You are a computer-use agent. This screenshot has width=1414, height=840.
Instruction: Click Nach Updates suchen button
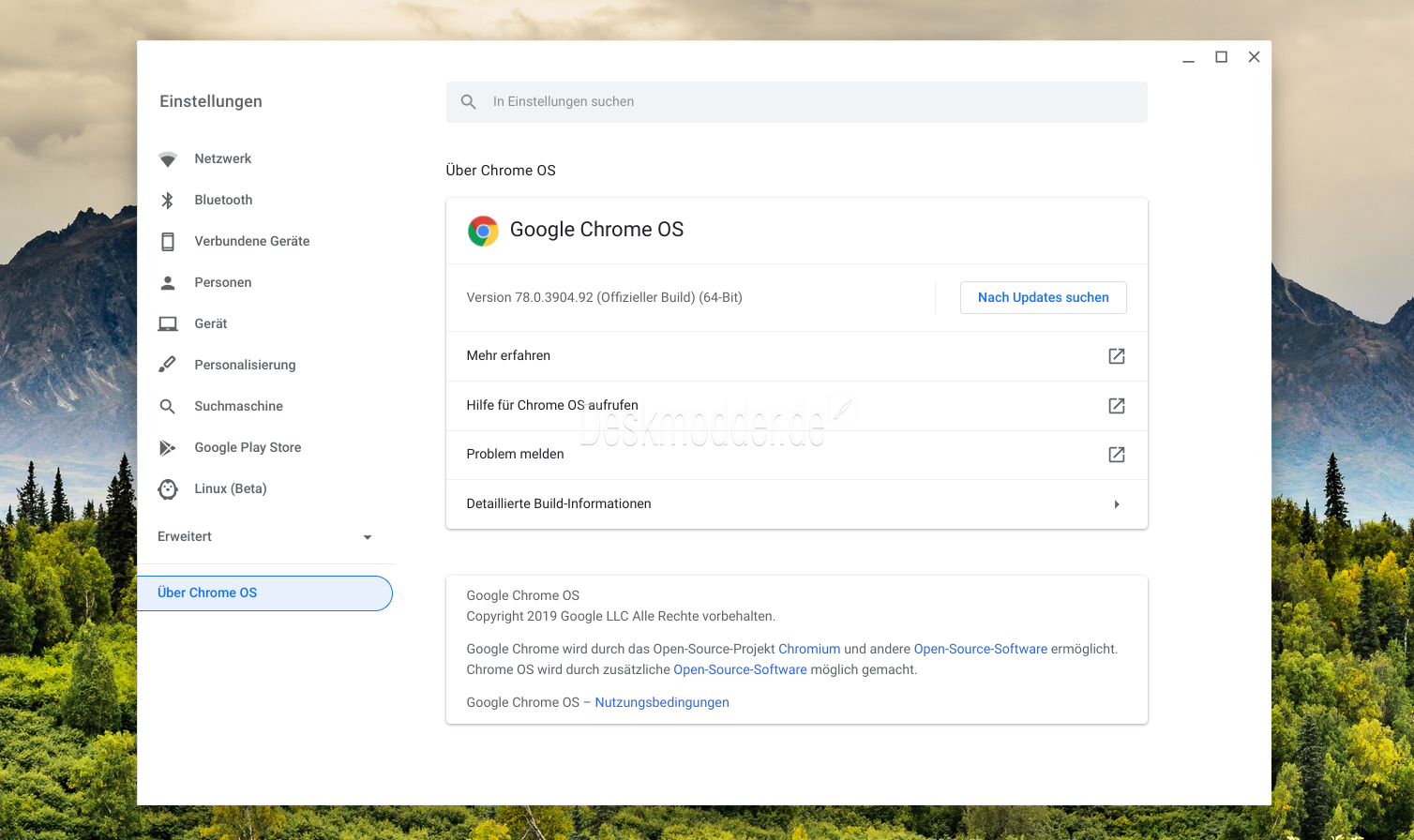[x=1044, y=297]
